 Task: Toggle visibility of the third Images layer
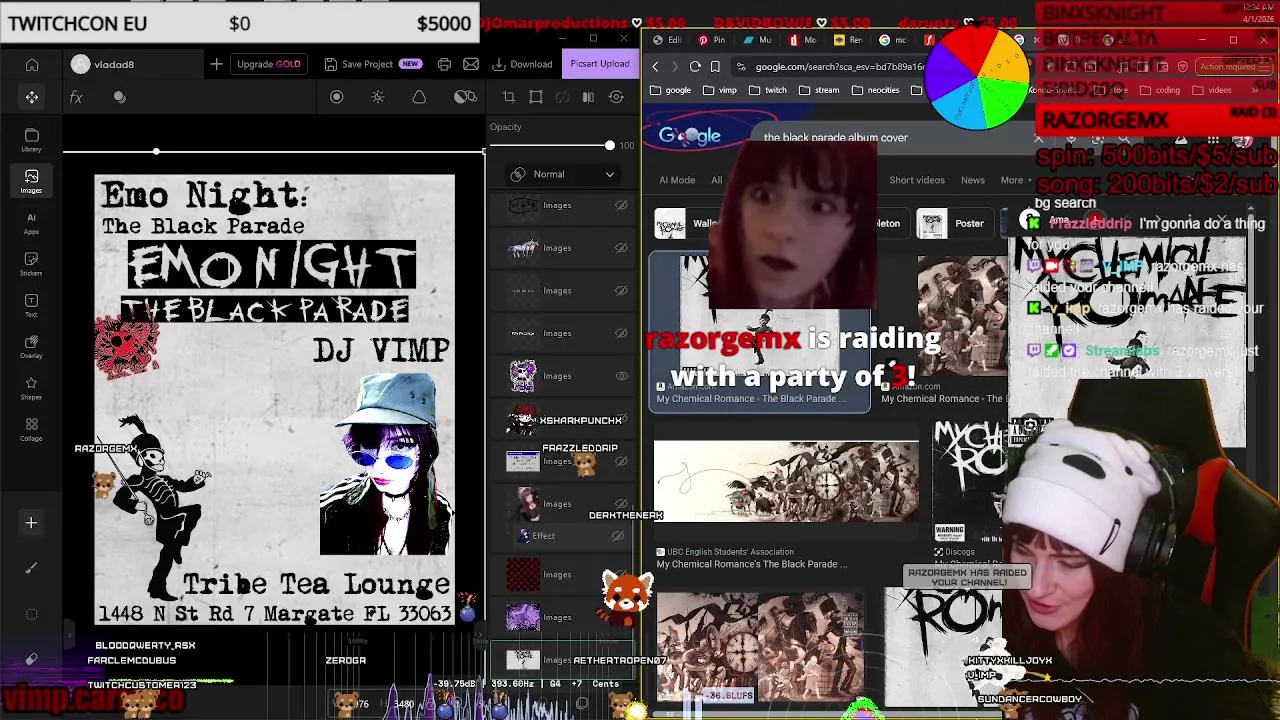pos(621,291)
